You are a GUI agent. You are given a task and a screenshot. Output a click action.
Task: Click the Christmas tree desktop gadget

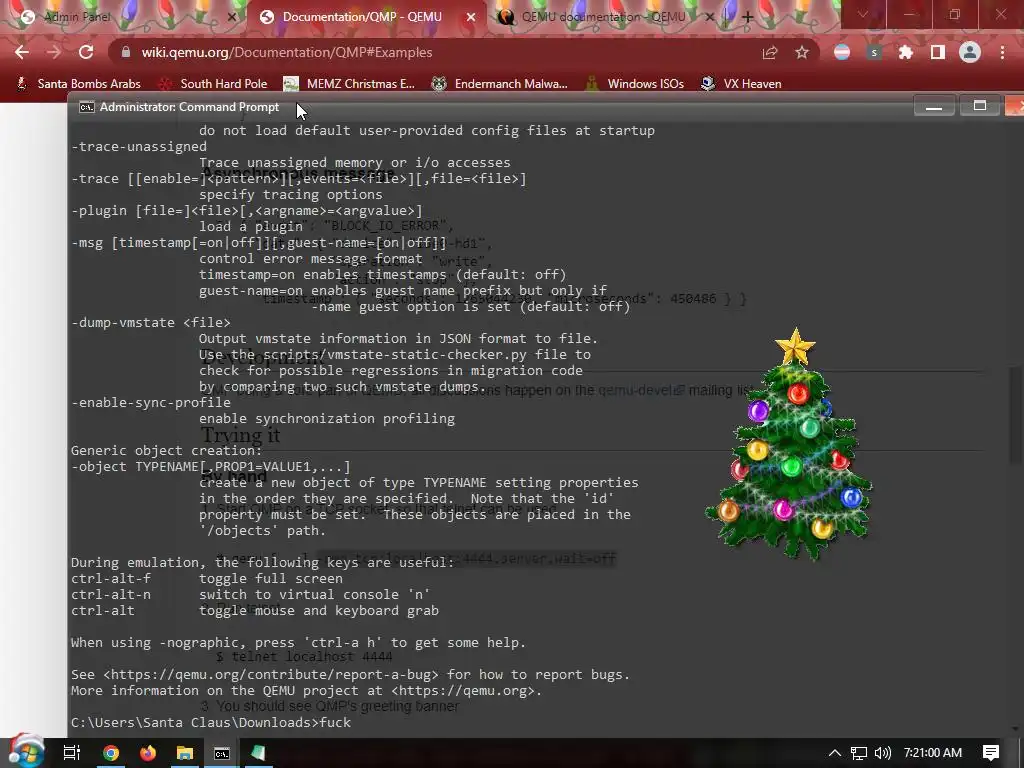pyautogui.click(x=790, y=444)
